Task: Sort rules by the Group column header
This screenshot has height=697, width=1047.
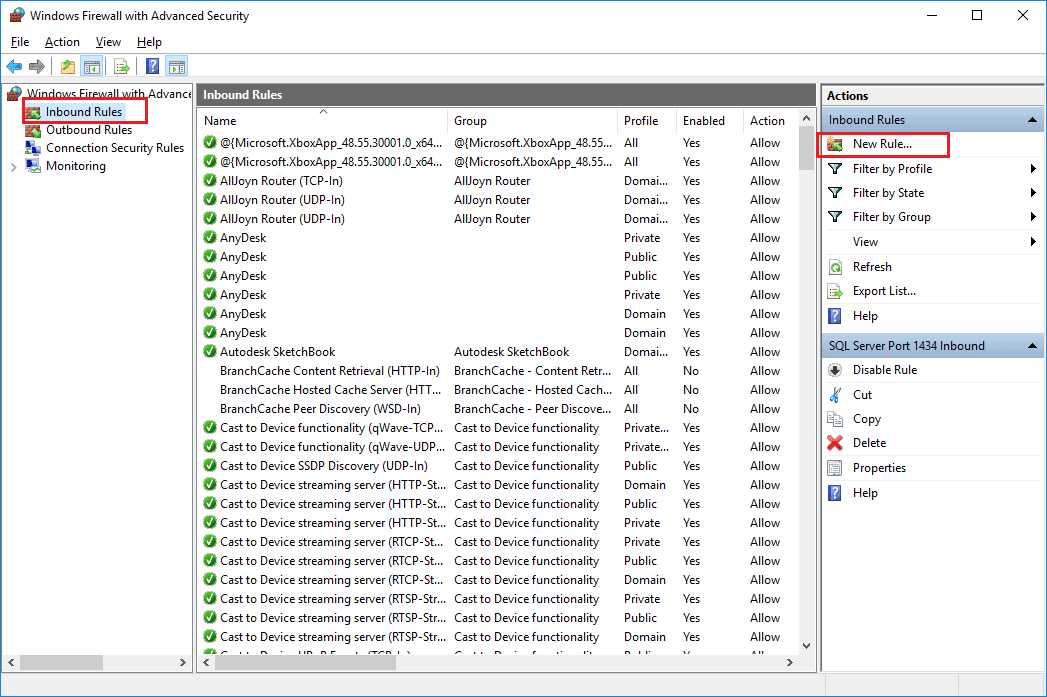Action: pyautogui.click(x=532, y=121)
